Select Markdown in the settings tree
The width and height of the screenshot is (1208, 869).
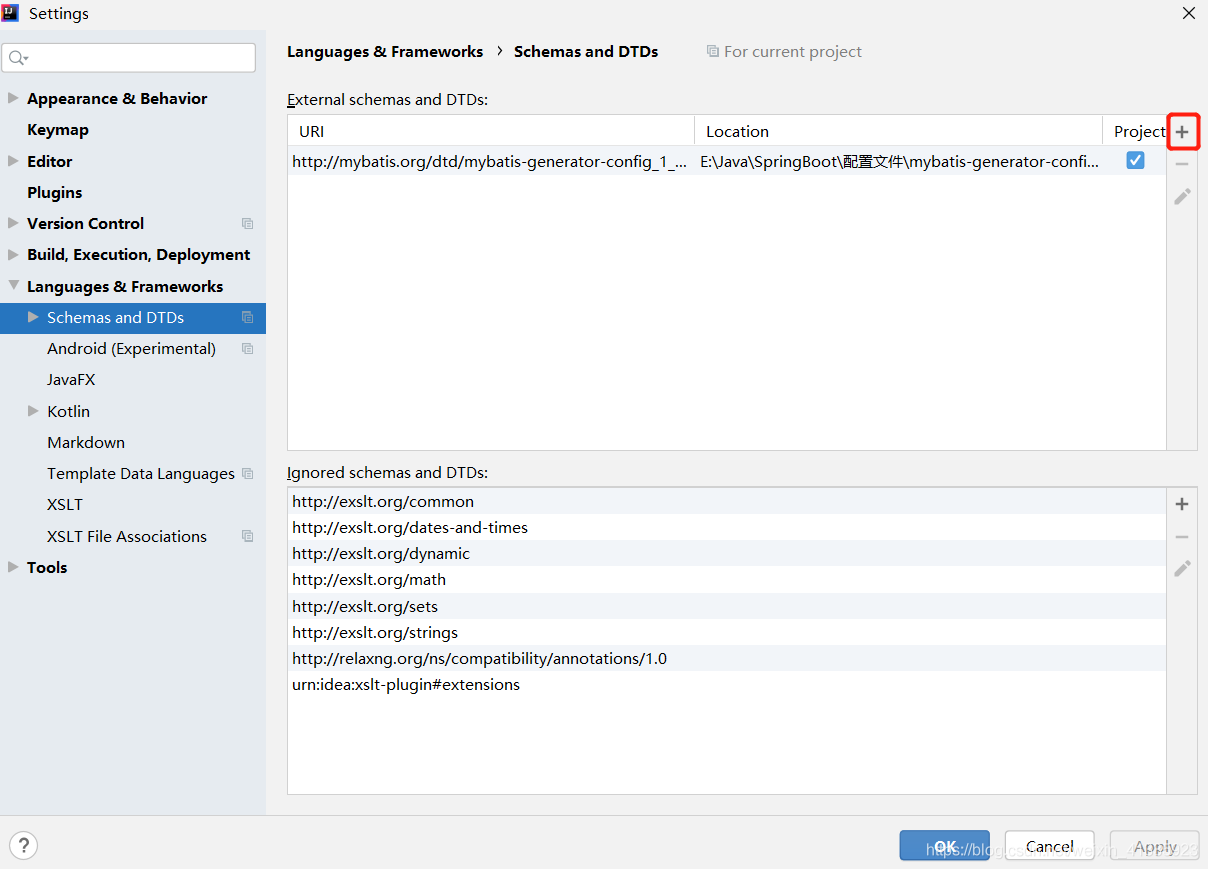[x=86, y=442]
